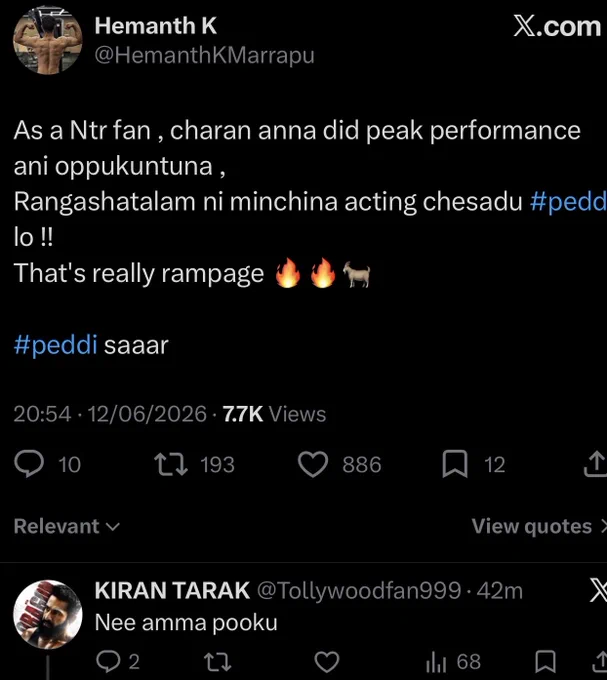The width and height of the screenshot is (607, 680).
Task: Repost KIRAN TARAK's reply
Action: 218,662
